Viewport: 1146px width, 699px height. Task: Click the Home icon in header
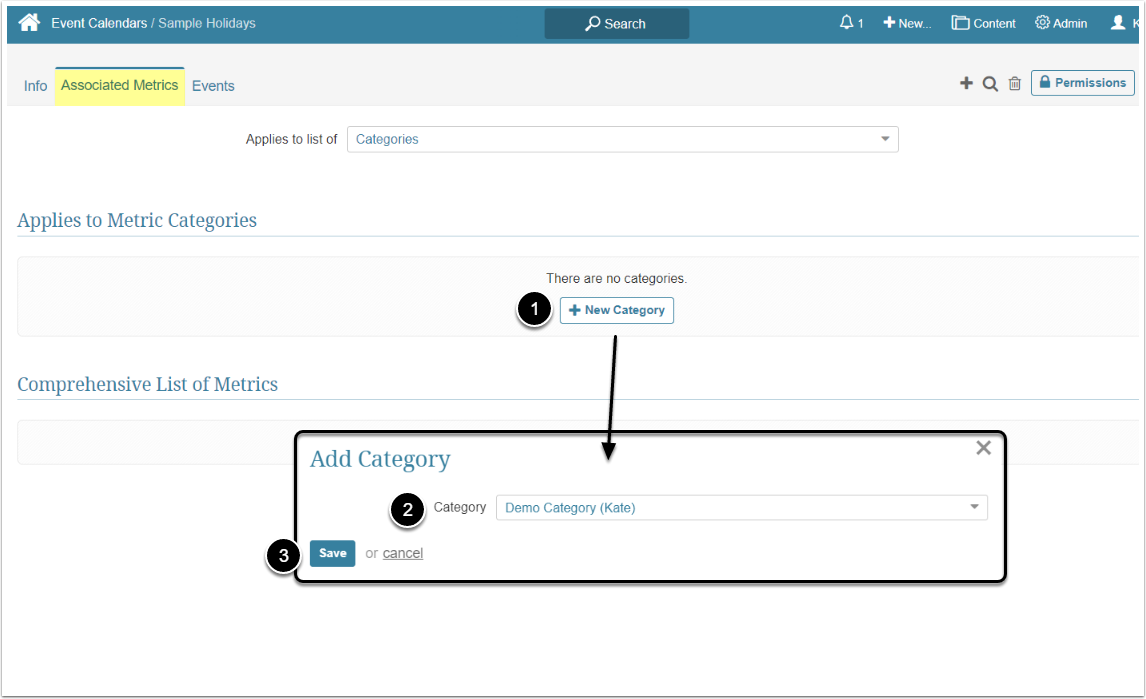pyautogui.click(x=29, y=22)
